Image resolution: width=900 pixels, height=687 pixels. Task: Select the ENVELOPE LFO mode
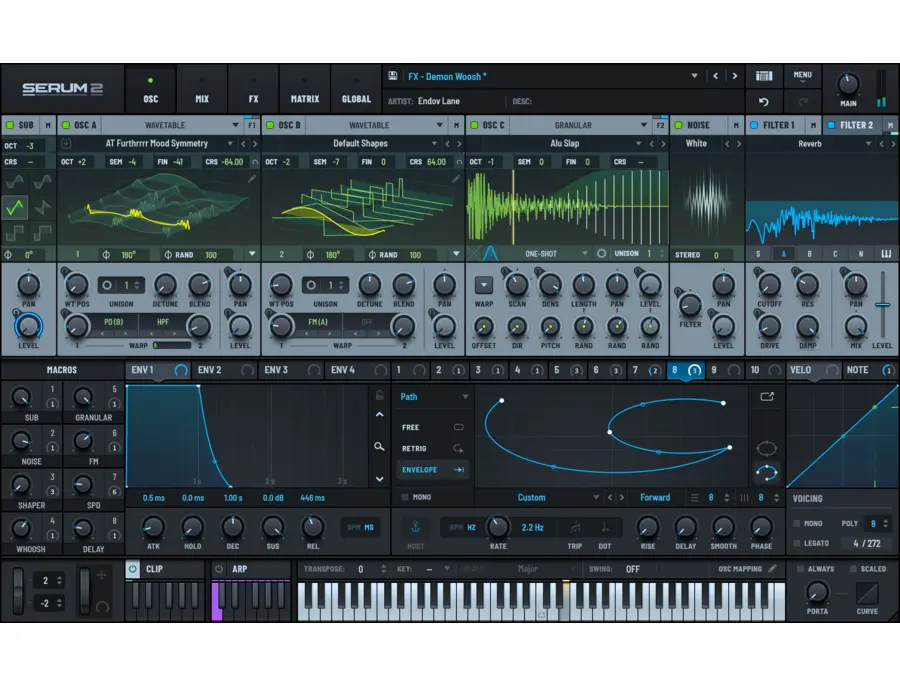click(x=433, y=469)
